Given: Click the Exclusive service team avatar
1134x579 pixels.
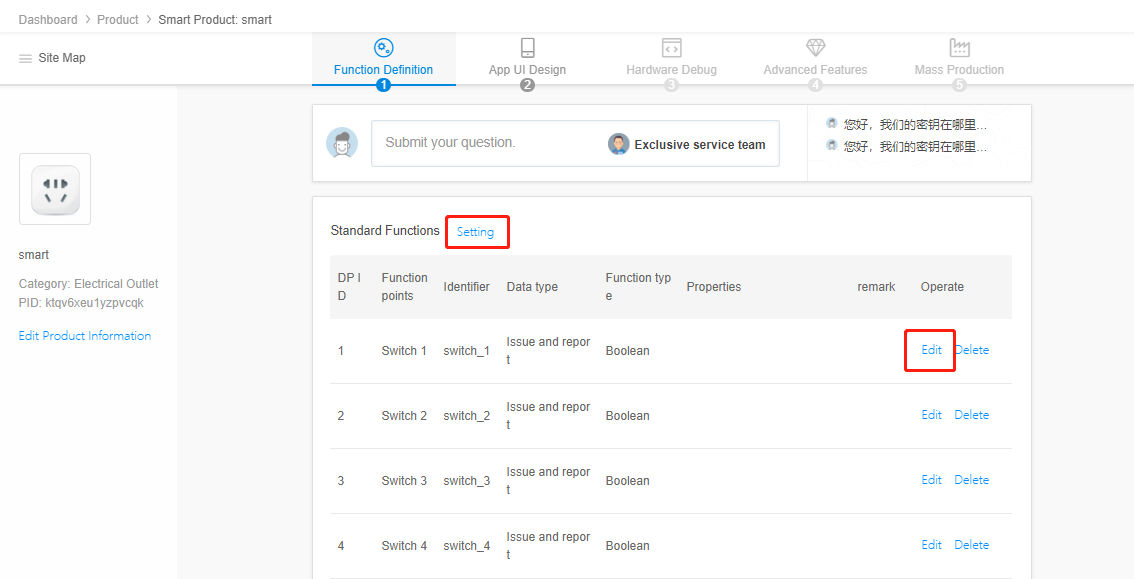Looking at the screenshot, I should coord(619,144).
